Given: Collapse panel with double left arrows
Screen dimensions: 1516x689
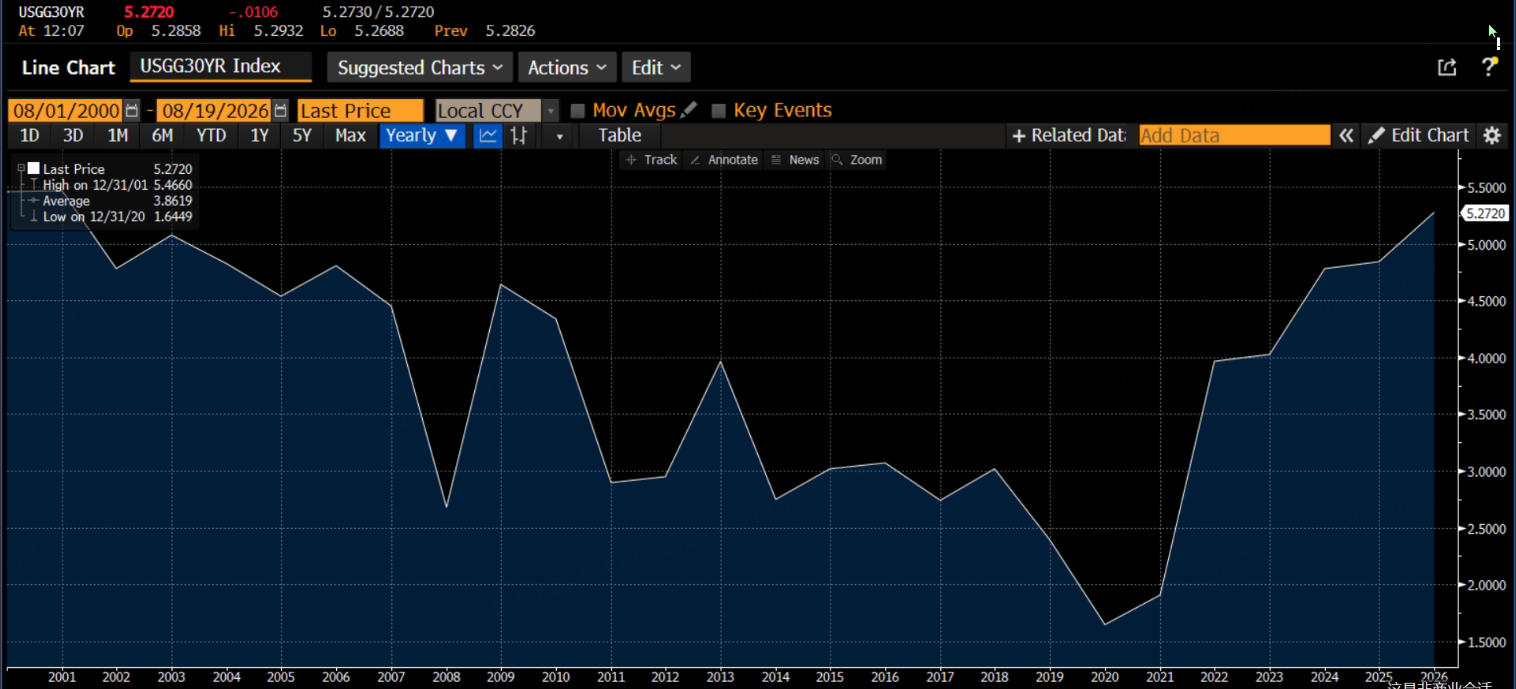Looking at the screenshot, I should pyautogui.click(x=1346, y=136).
